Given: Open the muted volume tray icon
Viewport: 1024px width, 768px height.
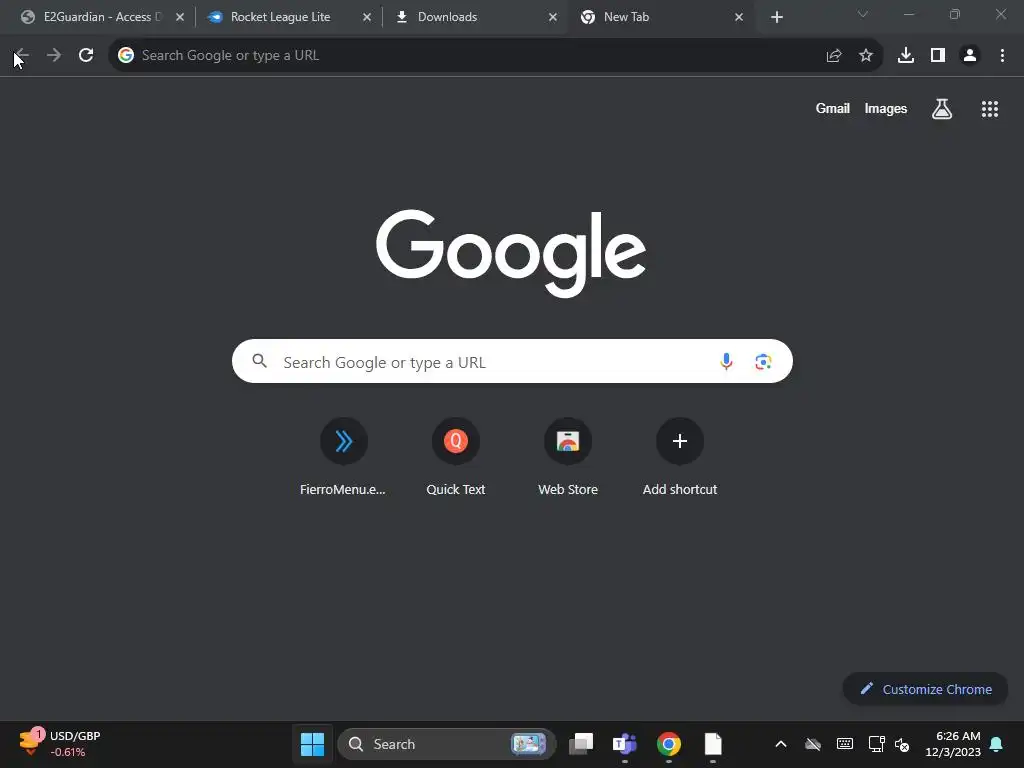Looking at the screenshot, I should (x=902, y=744).
